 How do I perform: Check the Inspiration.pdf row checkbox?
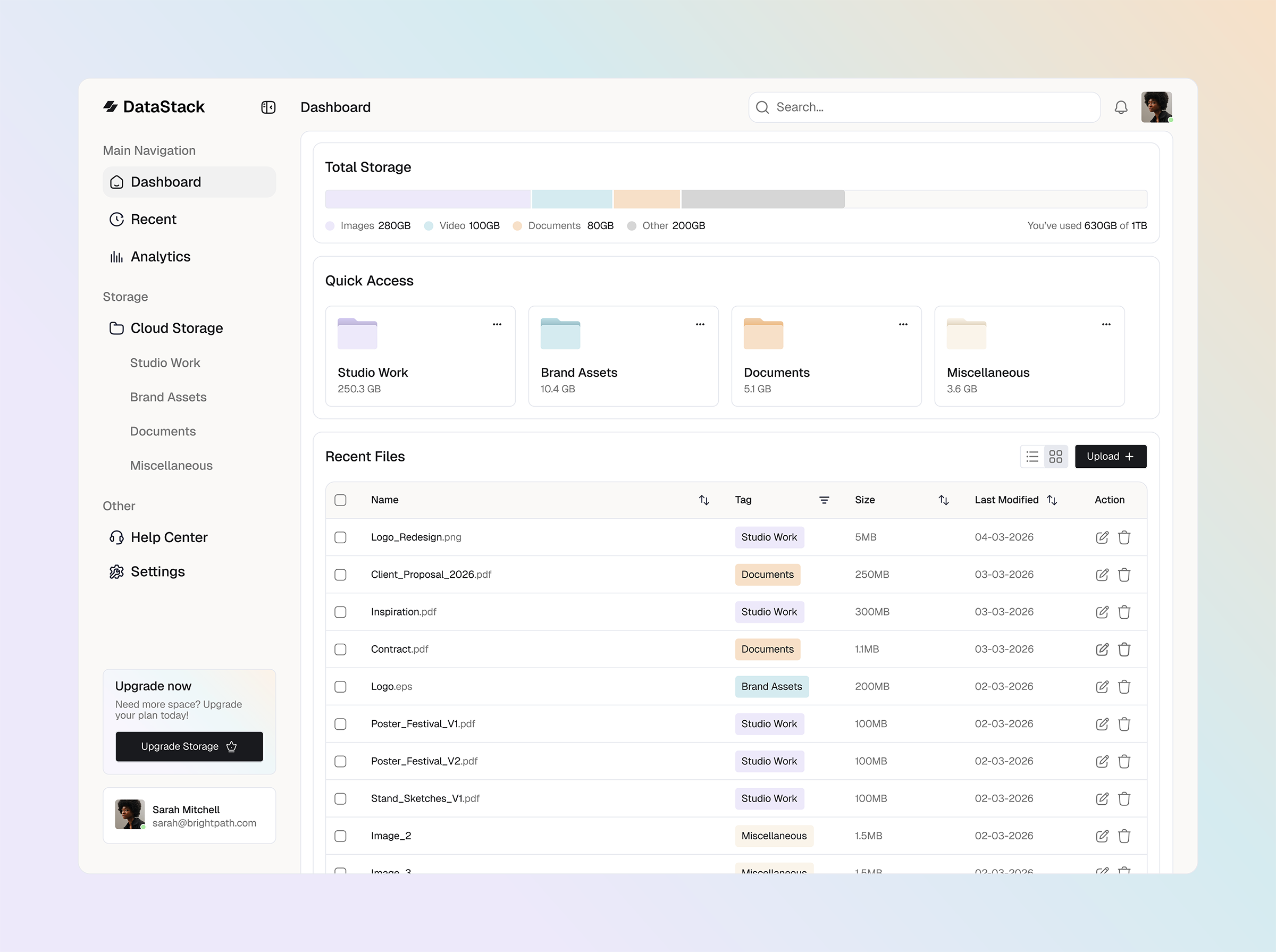point(340,612)
